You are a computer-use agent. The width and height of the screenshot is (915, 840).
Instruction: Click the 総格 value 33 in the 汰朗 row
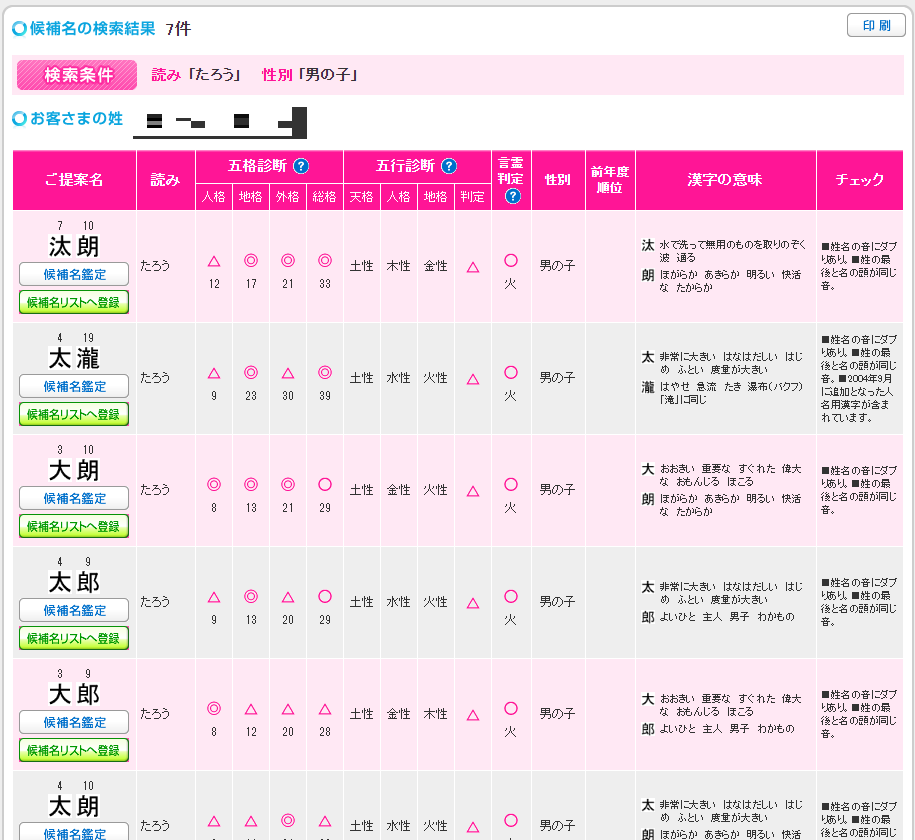pos(325,284)
